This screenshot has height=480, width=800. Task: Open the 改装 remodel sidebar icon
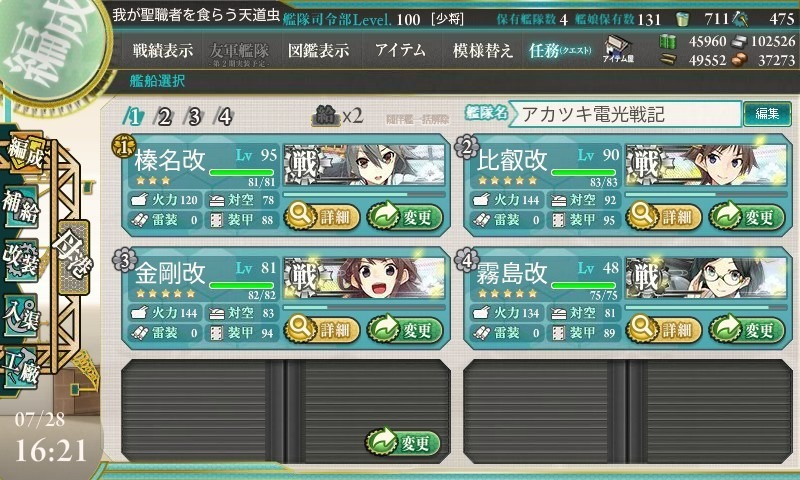click(x=21, y=260)
